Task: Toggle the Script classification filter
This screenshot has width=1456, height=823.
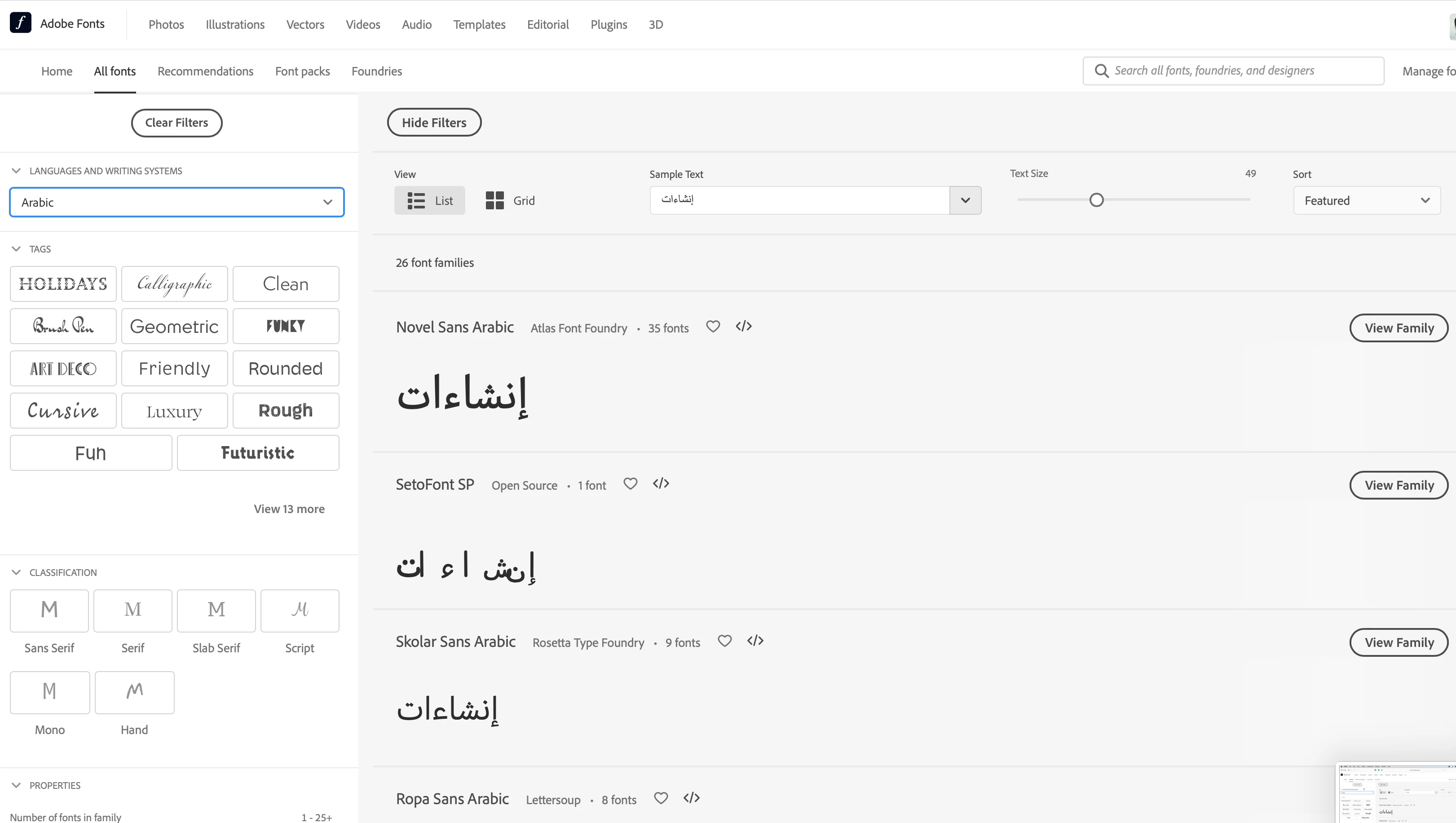Action: [x=300, y=611]
